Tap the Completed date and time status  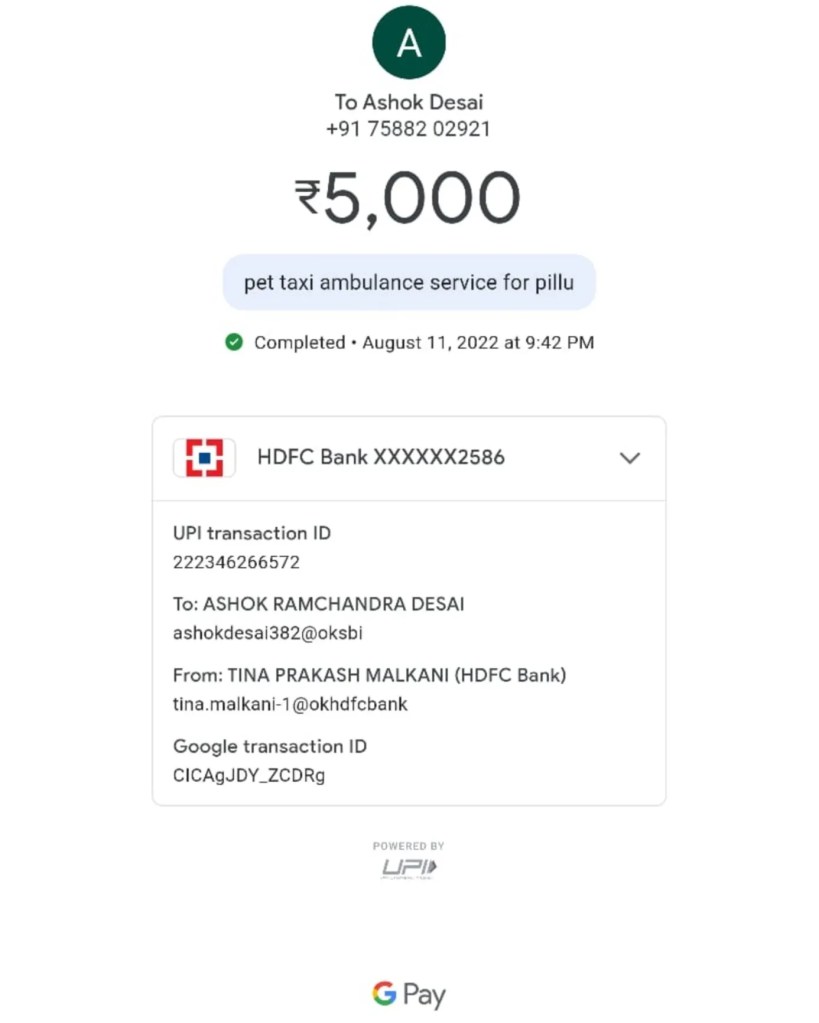(x=423, y=342)
